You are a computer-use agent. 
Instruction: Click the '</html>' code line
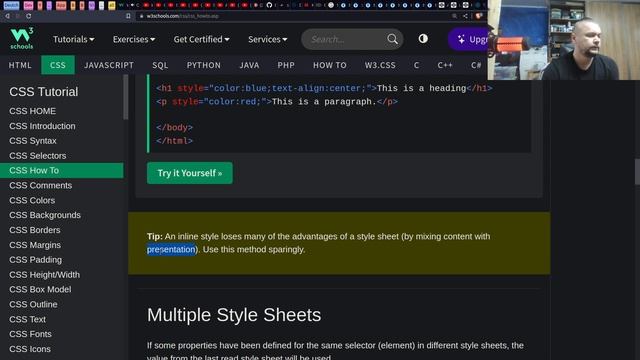pos(174,141)
